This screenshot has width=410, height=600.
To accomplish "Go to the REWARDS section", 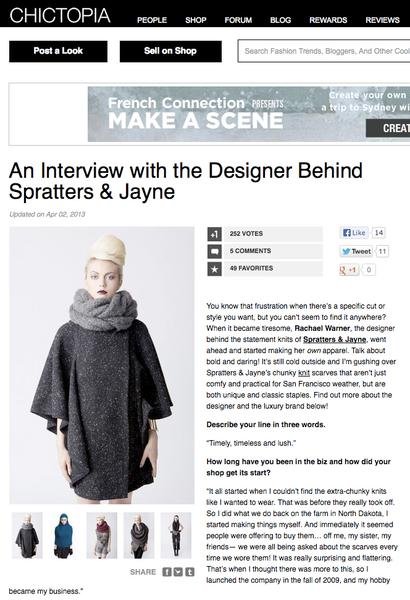I will pos(328,20).
